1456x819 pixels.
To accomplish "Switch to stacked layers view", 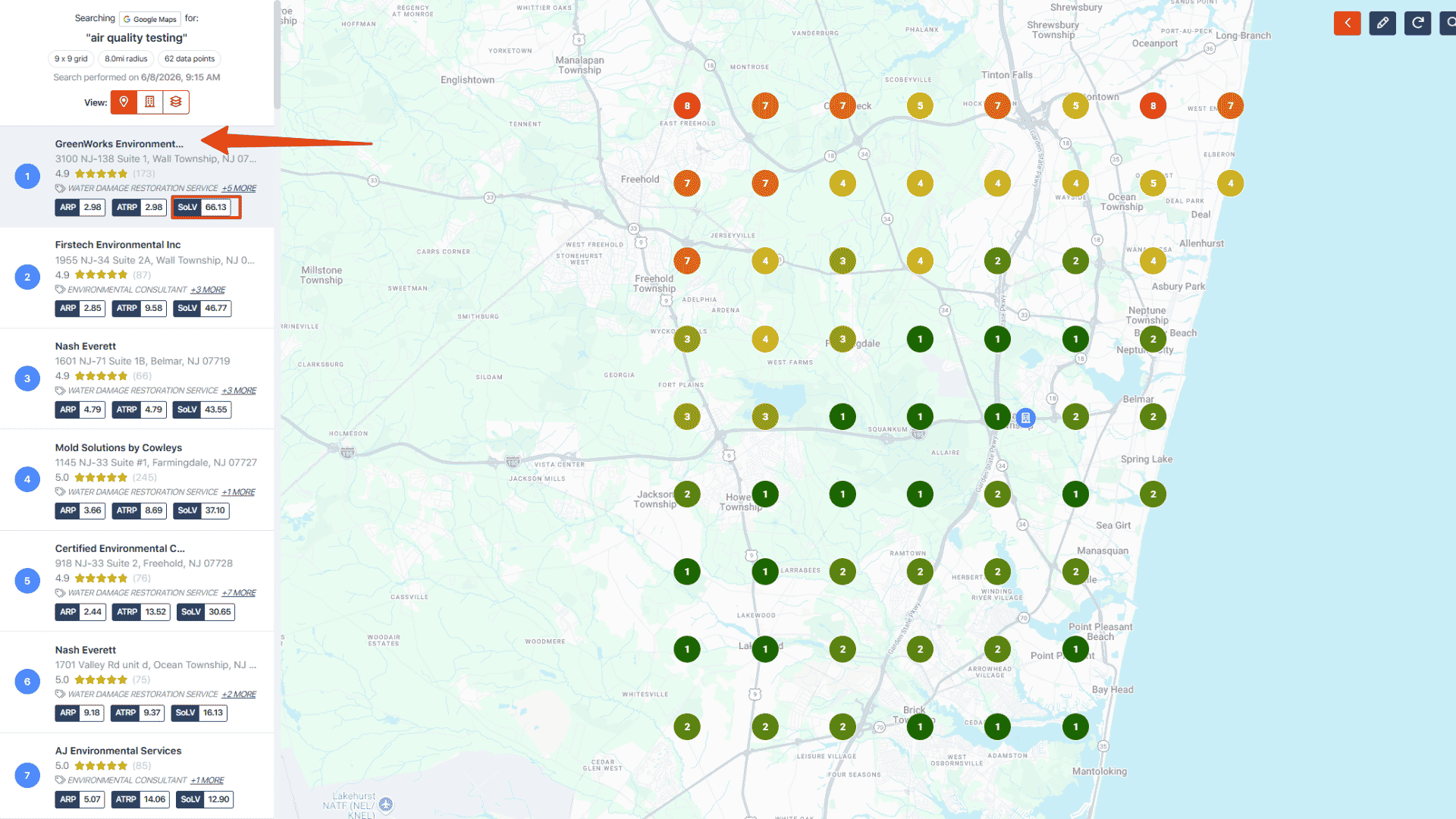I will (176, 102).
